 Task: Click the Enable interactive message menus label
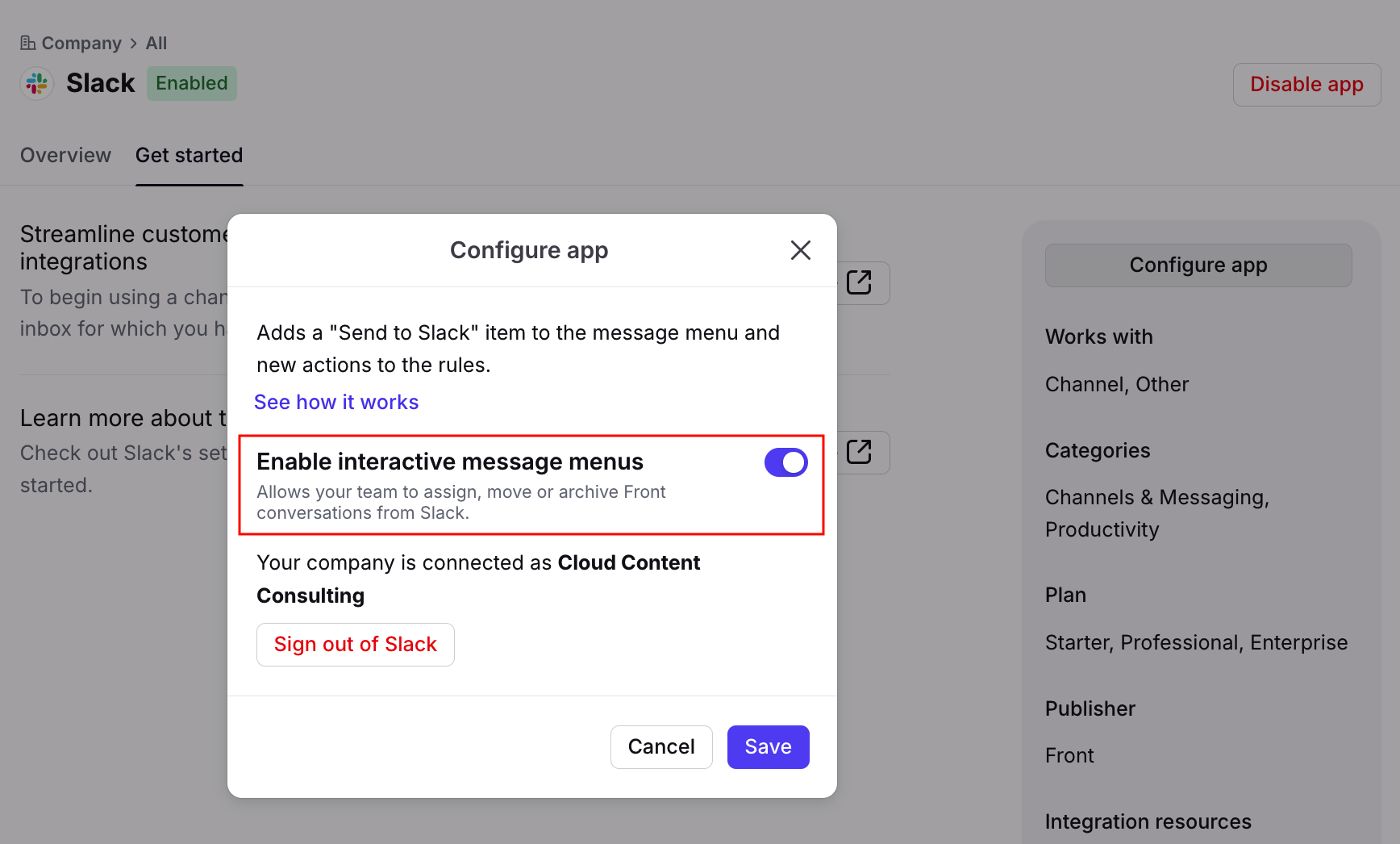click(x=449, y=462)
